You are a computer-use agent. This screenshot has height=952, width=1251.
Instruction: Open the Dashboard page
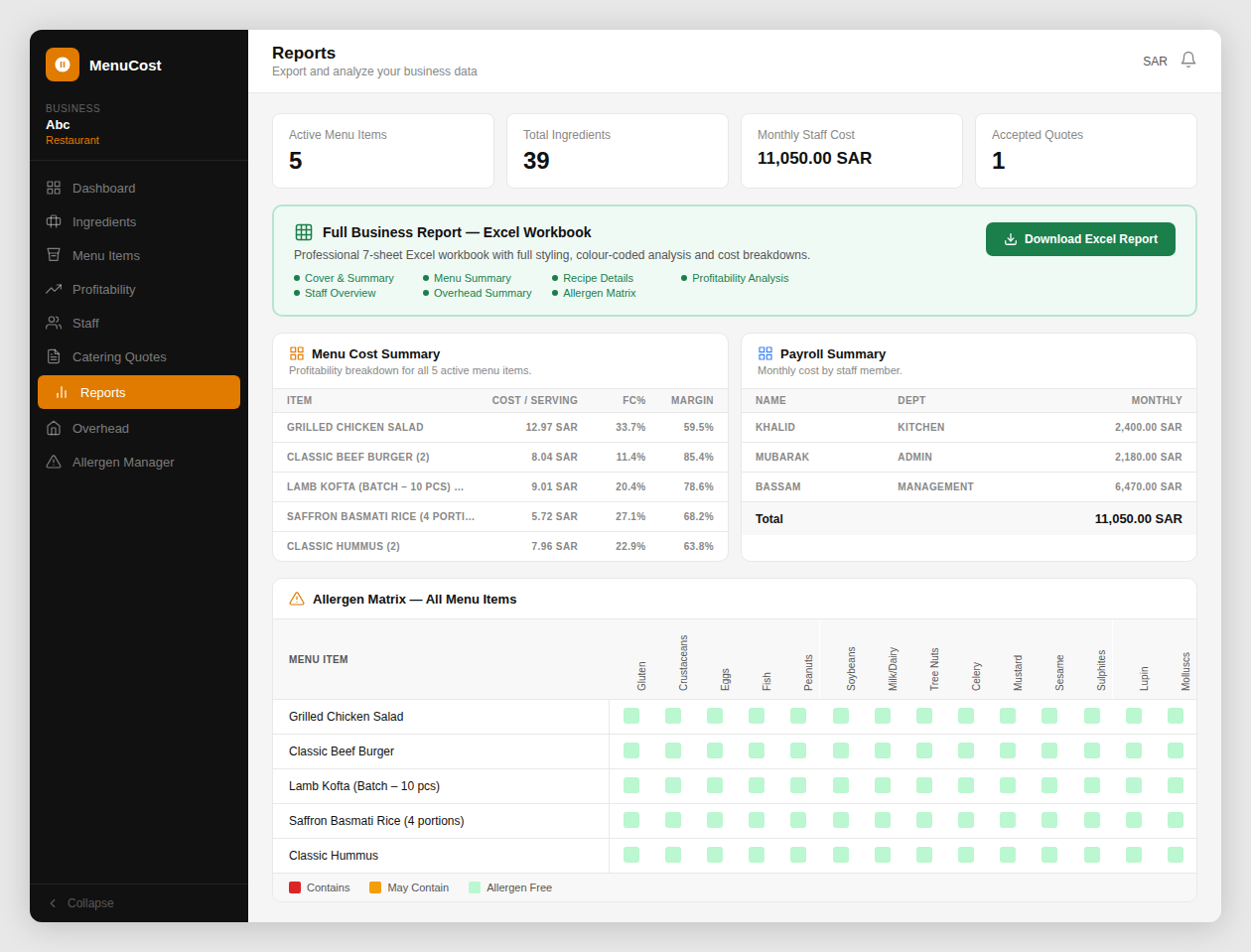(139, 188)
